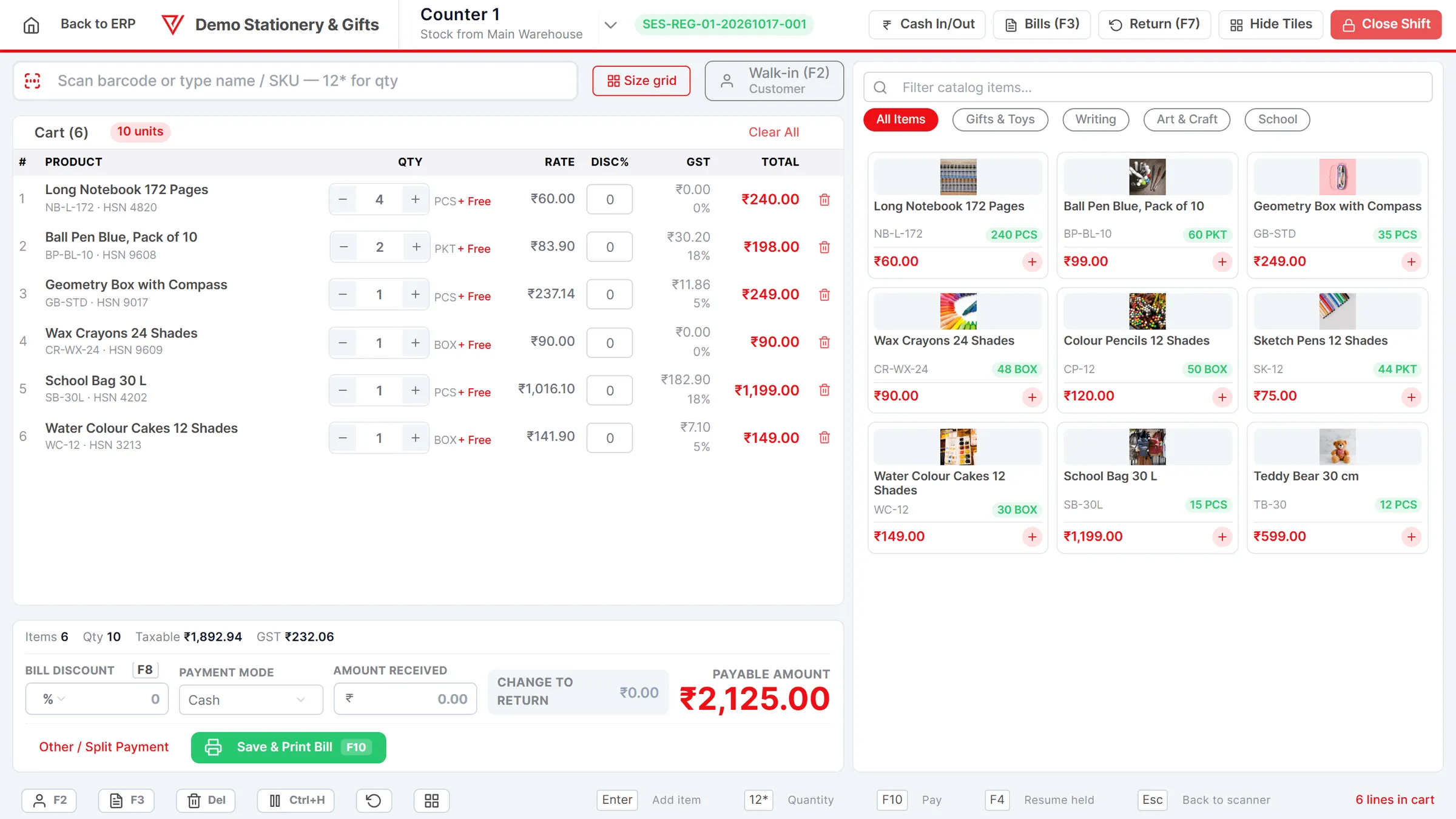Viewport: 1456px width, 819px height.
Task: Focus the Filter catalog items search field
Action: 1148,87
